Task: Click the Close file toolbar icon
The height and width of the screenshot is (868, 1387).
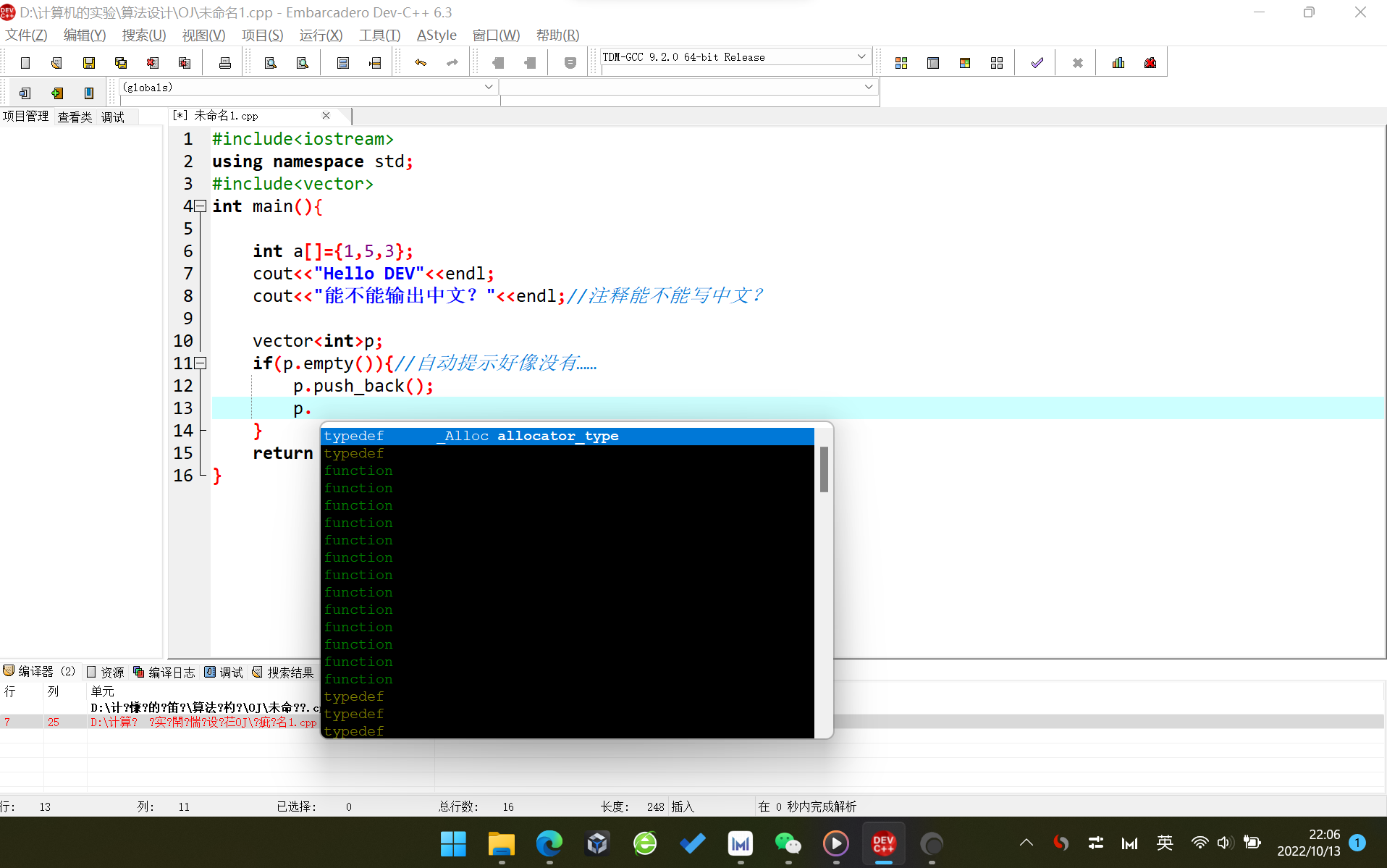Action: pos(153,63)
